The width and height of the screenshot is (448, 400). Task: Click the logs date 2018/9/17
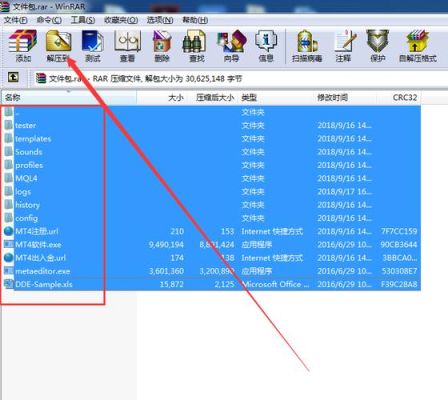[344, 192]
